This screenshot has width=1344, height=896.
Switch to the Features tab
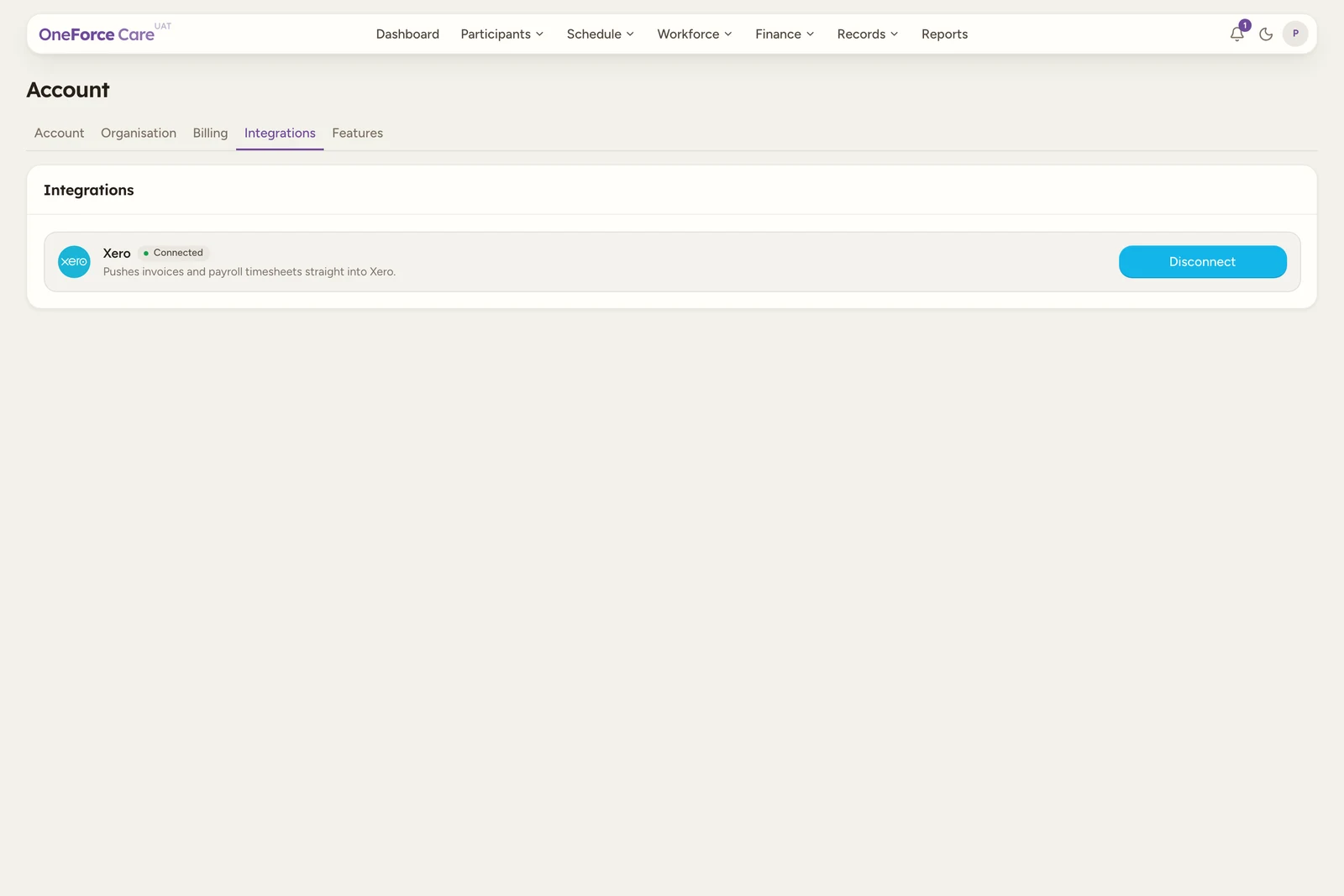[x=357, y=134]
